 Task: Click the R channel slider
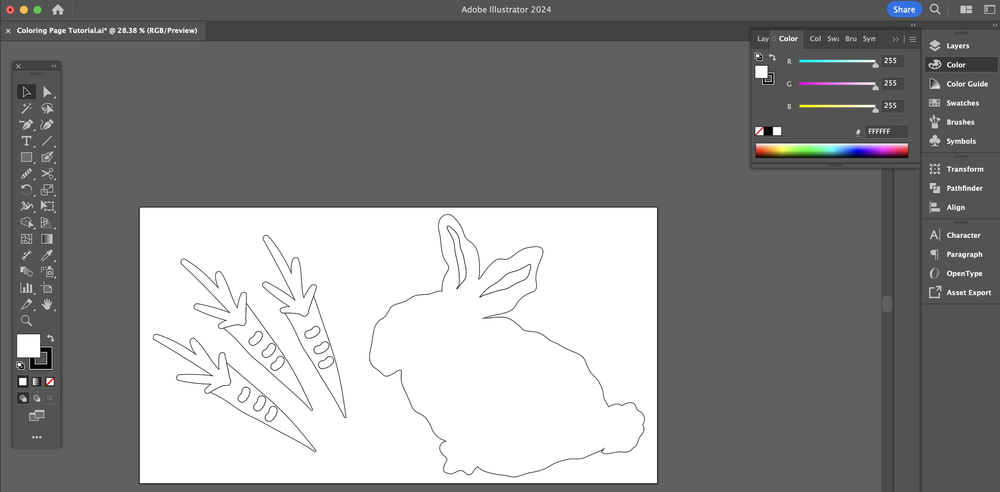coord(837,61)
